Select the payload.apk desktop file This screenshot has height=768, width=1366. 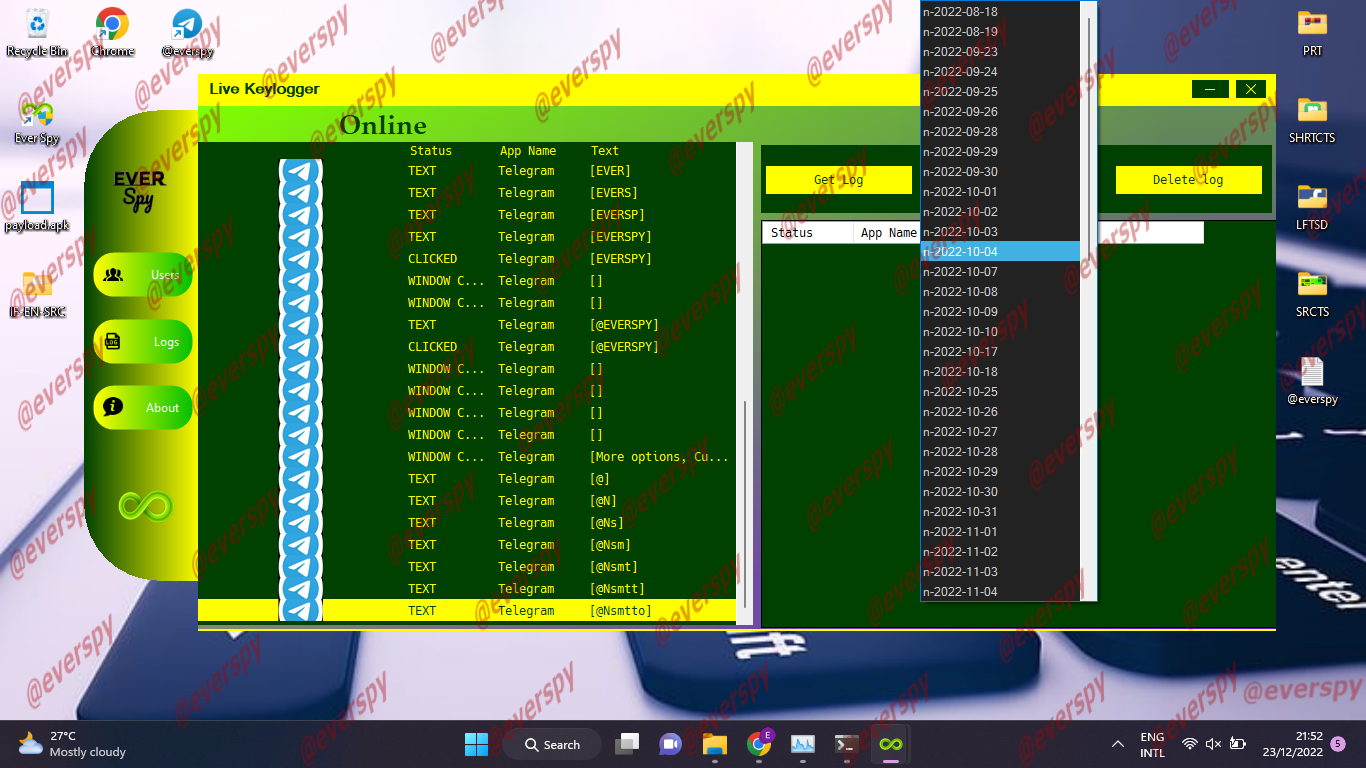click(x=37, y=207)
